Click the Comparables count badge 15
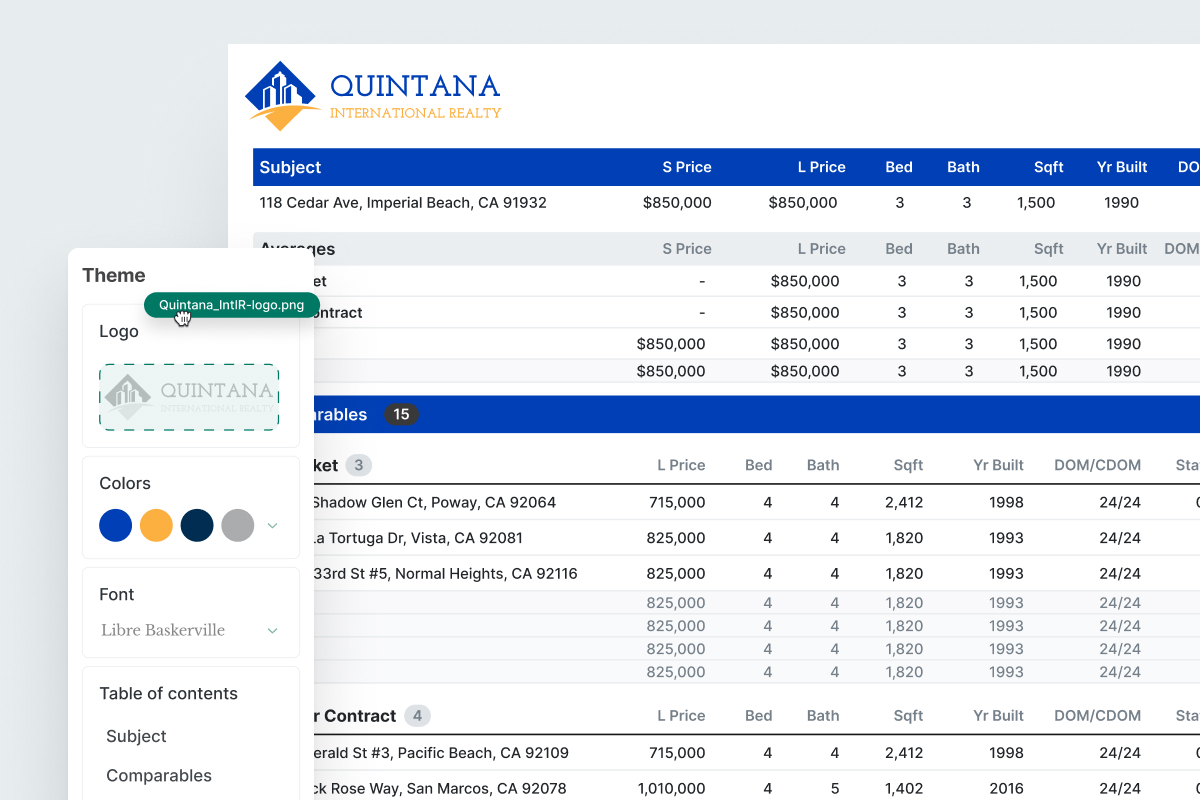The width and height of the screenshot is (1200, 800). pos(401,414)
